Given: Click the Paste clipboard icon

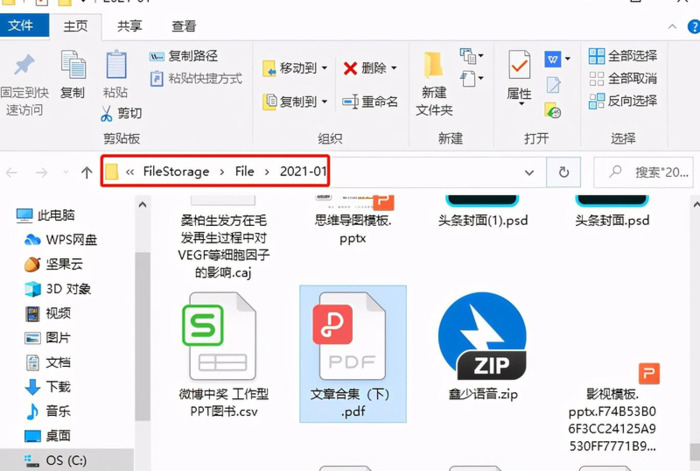Looking at the screenshot, I should pos(116,65).
